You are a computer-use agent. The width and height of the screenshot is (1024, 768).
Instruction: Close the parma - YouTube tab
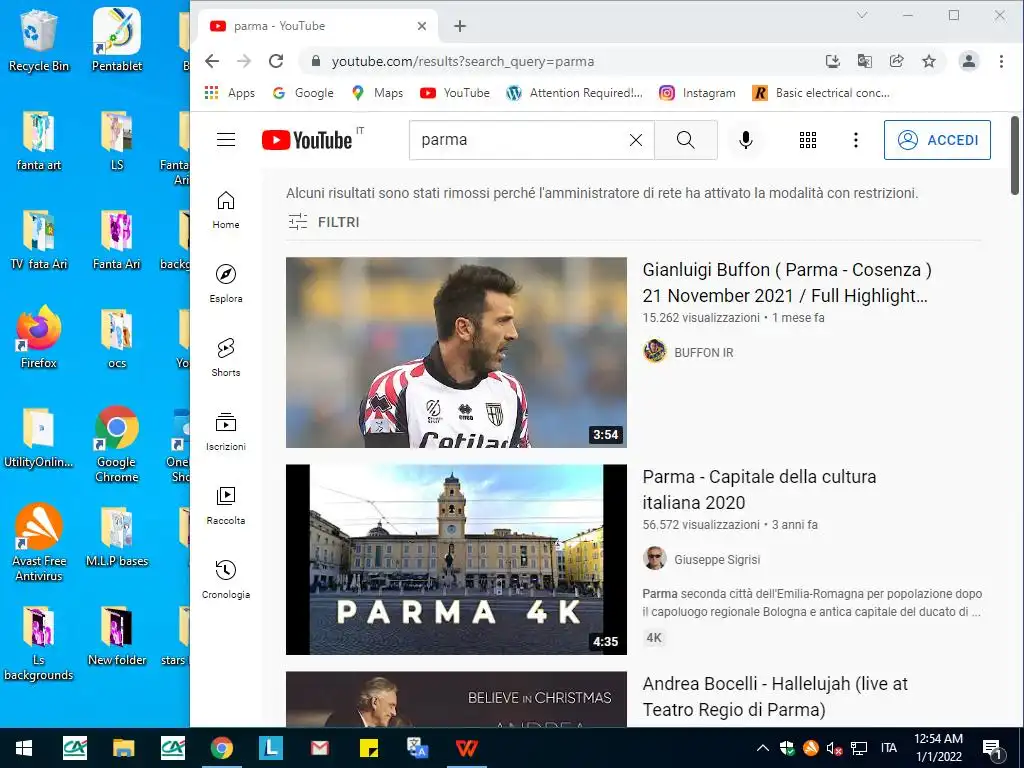click(x=422, y=26)
